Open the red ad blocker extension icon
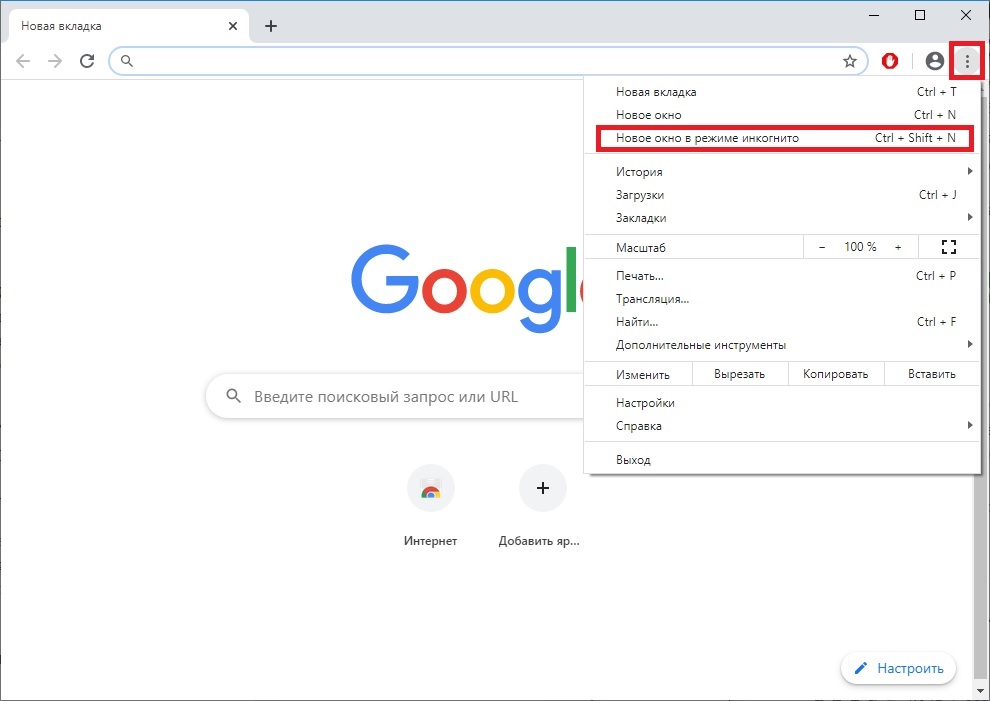Screen dimensions: 990x701 (890, 61)
